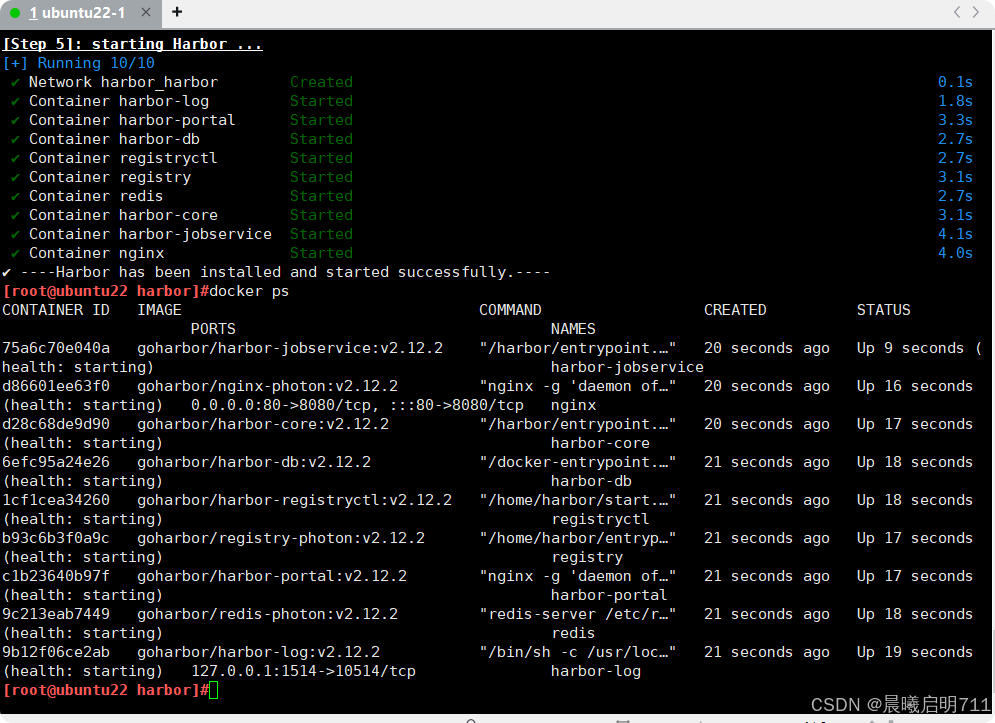
Task: Select the "3.3s" timing value
Action: [x=955, y=120]
